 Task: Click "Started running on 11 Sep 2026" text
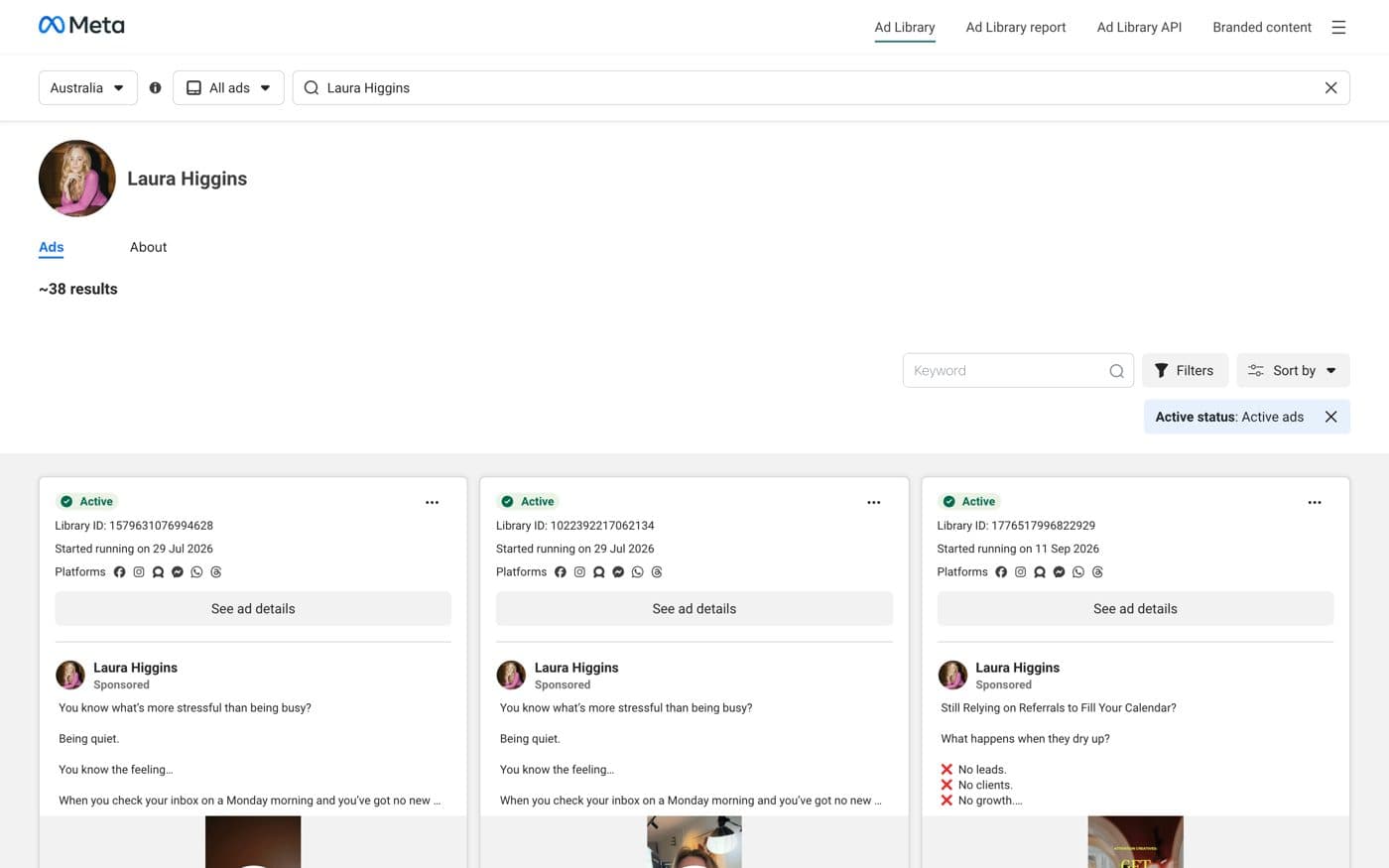coord(1018,549)
